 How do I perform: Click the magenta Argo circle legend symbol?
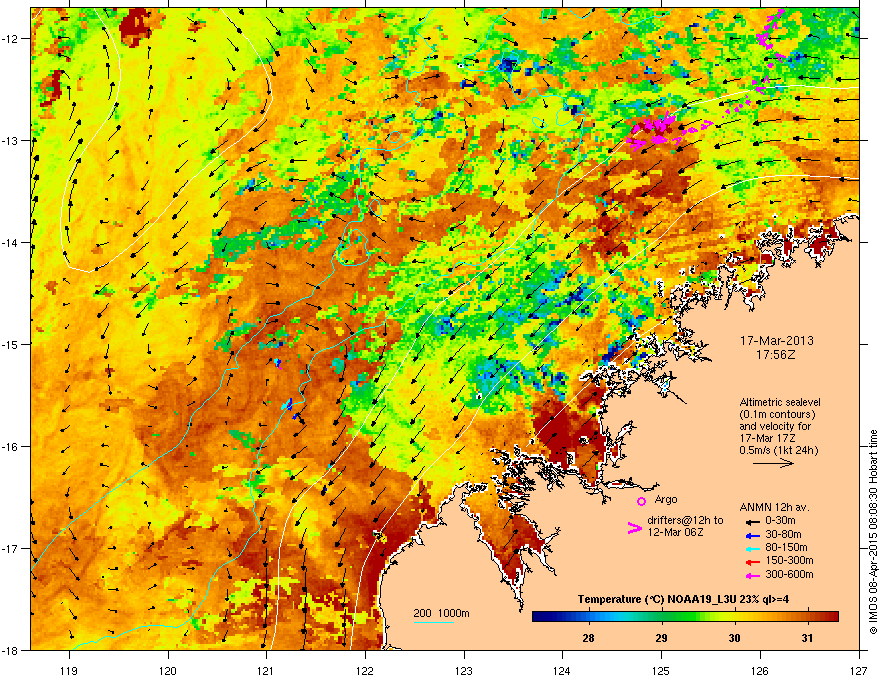click(641, 501)
